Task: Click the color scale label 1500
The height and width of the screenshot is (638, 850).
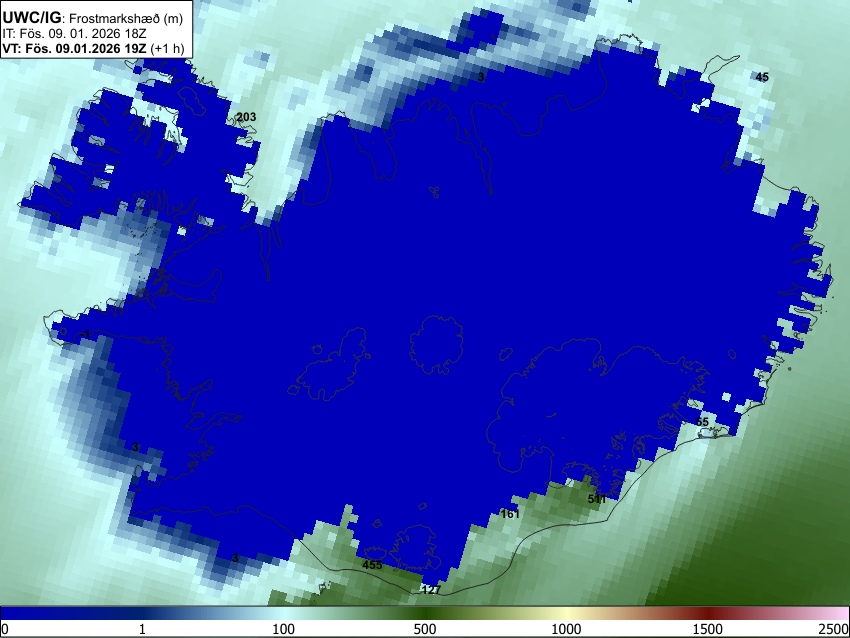Action: coord(708,629)
